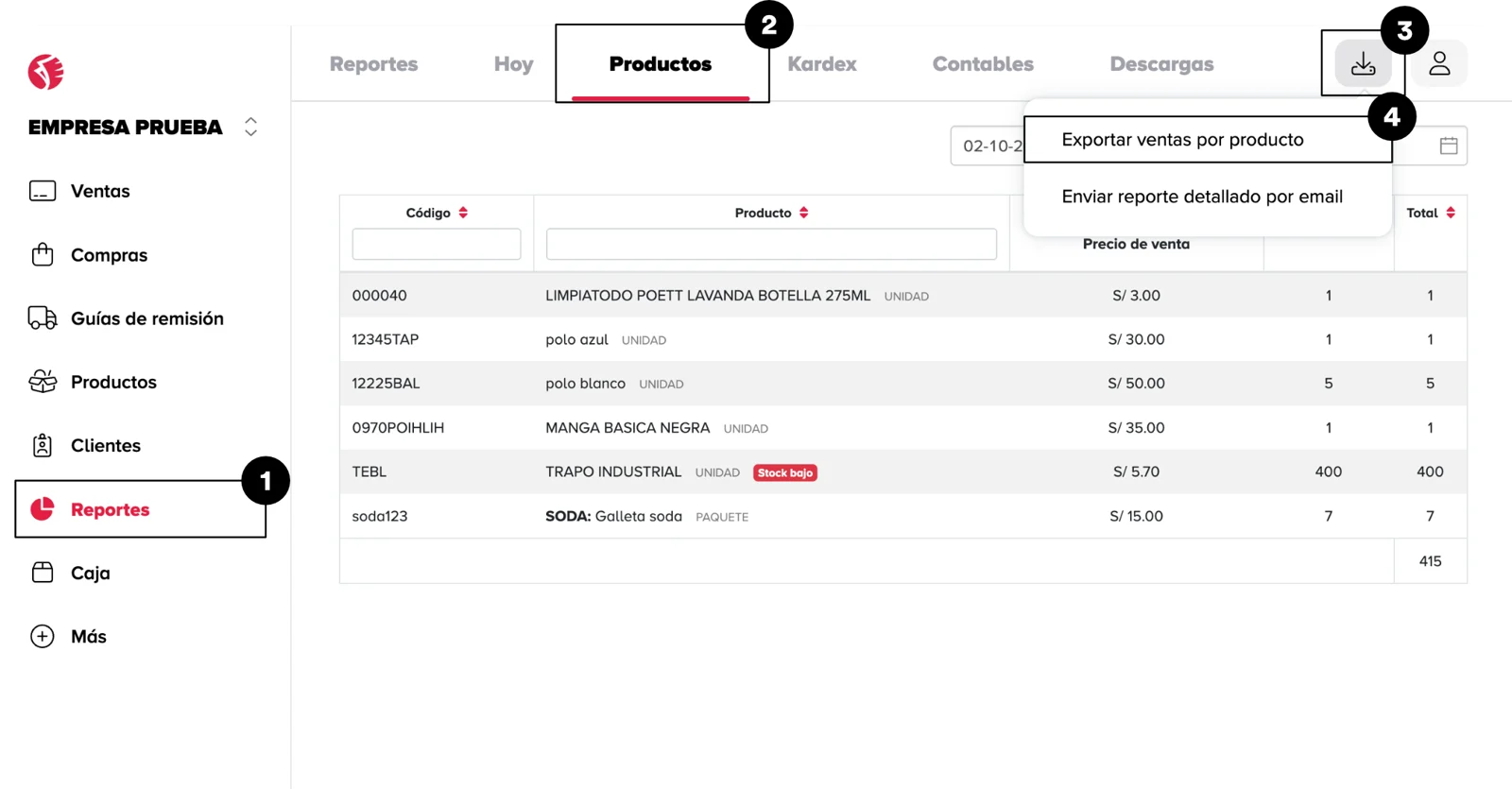Click the download export icon

[x=1363, y=63]
